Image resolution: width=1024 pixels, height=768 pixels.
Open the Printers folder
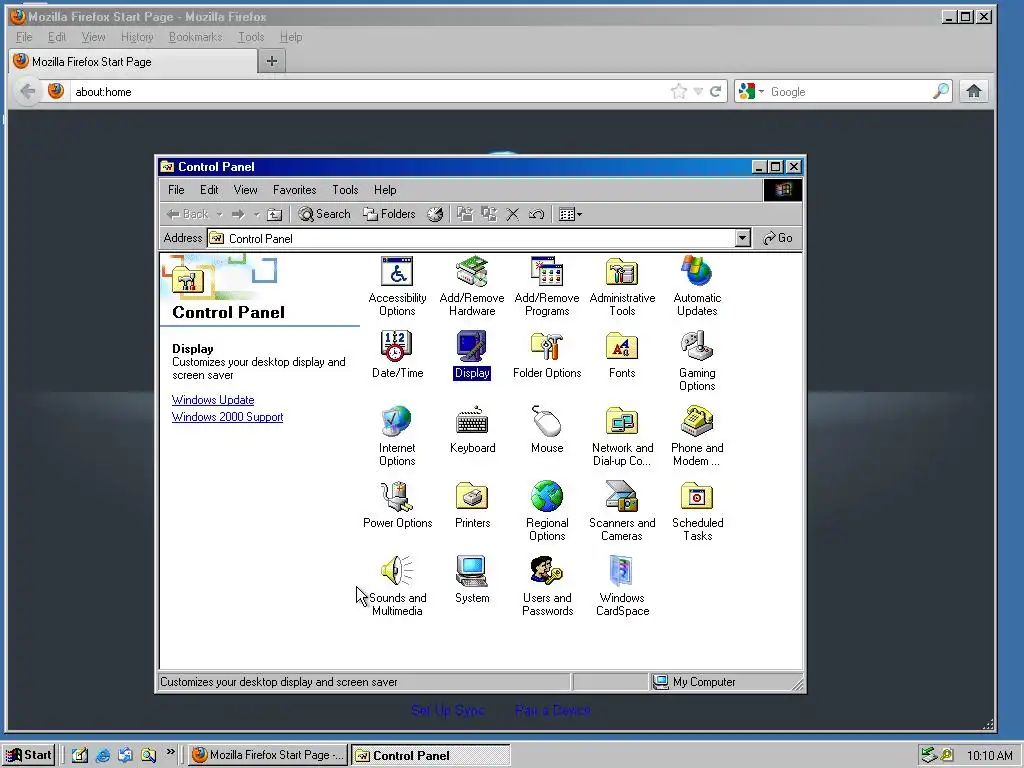472,505
